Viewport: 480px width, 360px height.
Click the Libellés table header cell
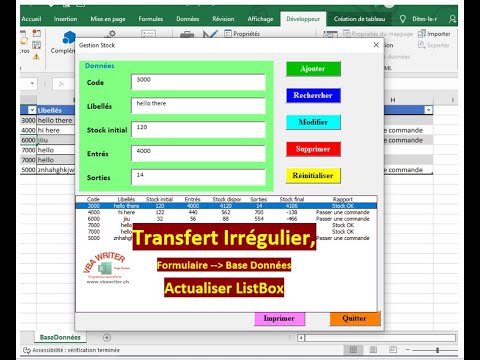point(56,110)
